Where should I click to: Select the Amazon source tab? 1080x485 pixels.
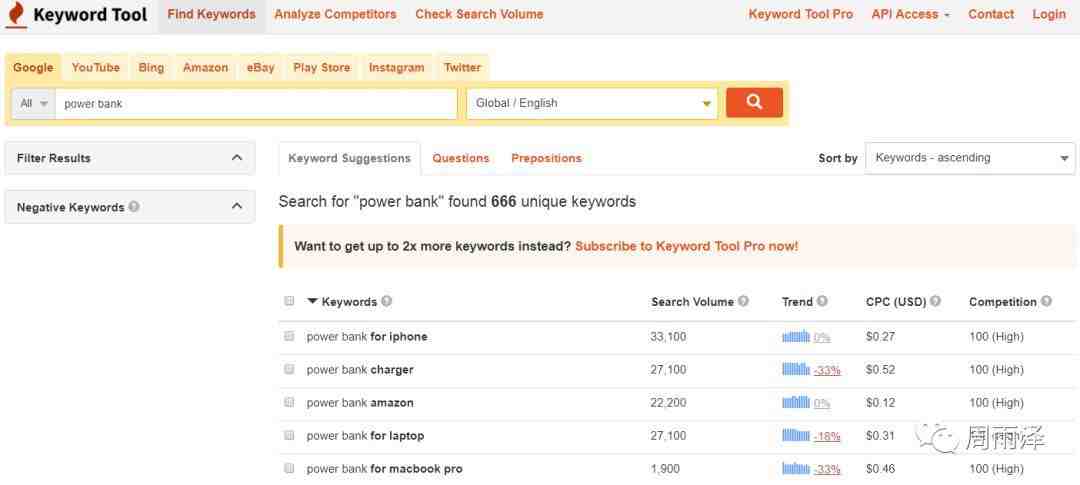tap(205, 68)
